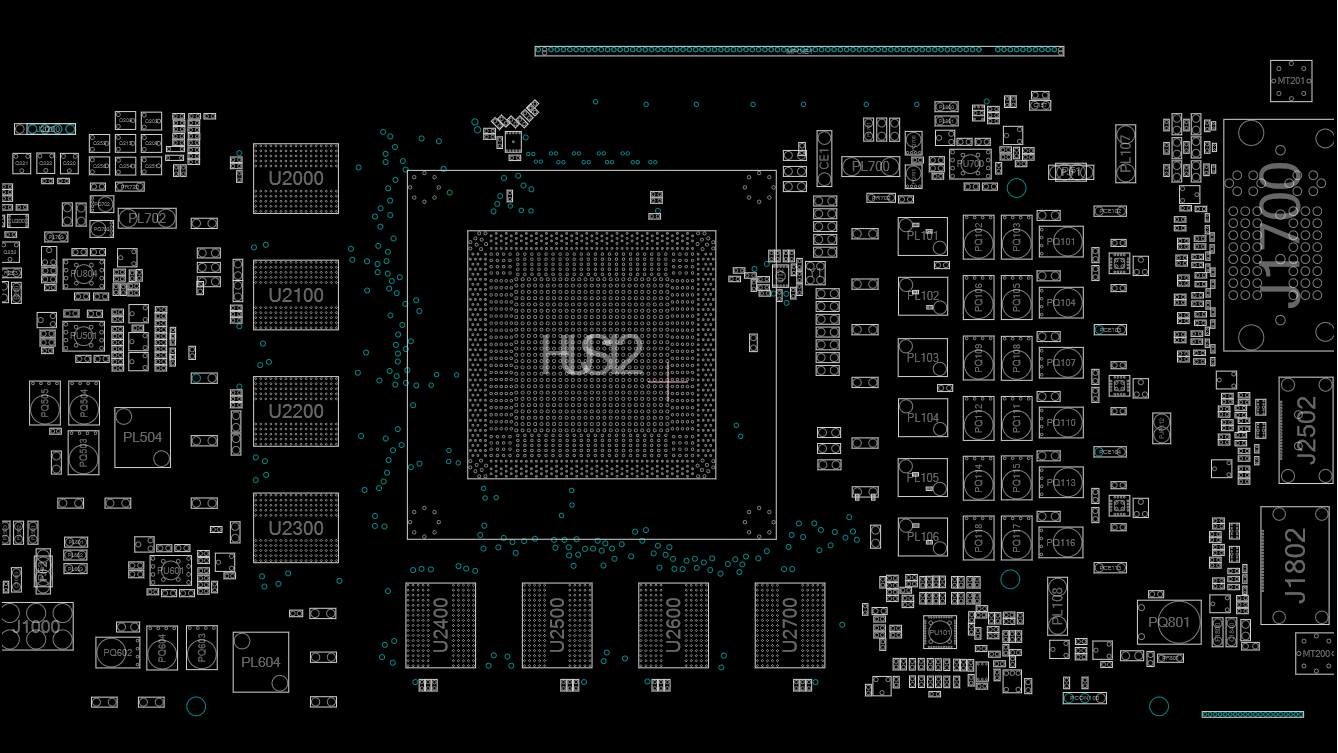Select PWM controller PU101

940,632
